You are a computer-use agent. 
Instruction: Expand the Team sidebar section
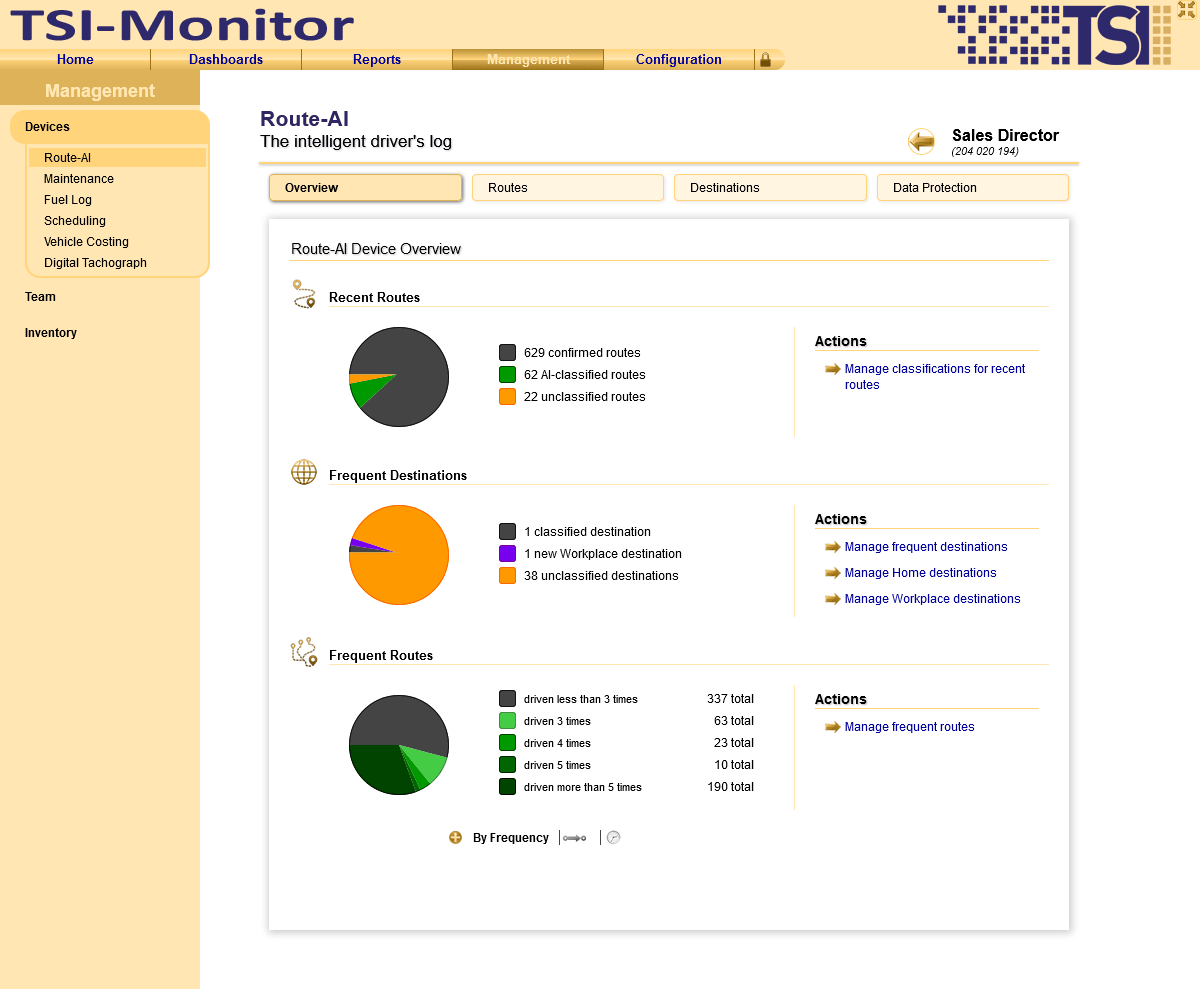pyautogui.click(x=40, y=297)
